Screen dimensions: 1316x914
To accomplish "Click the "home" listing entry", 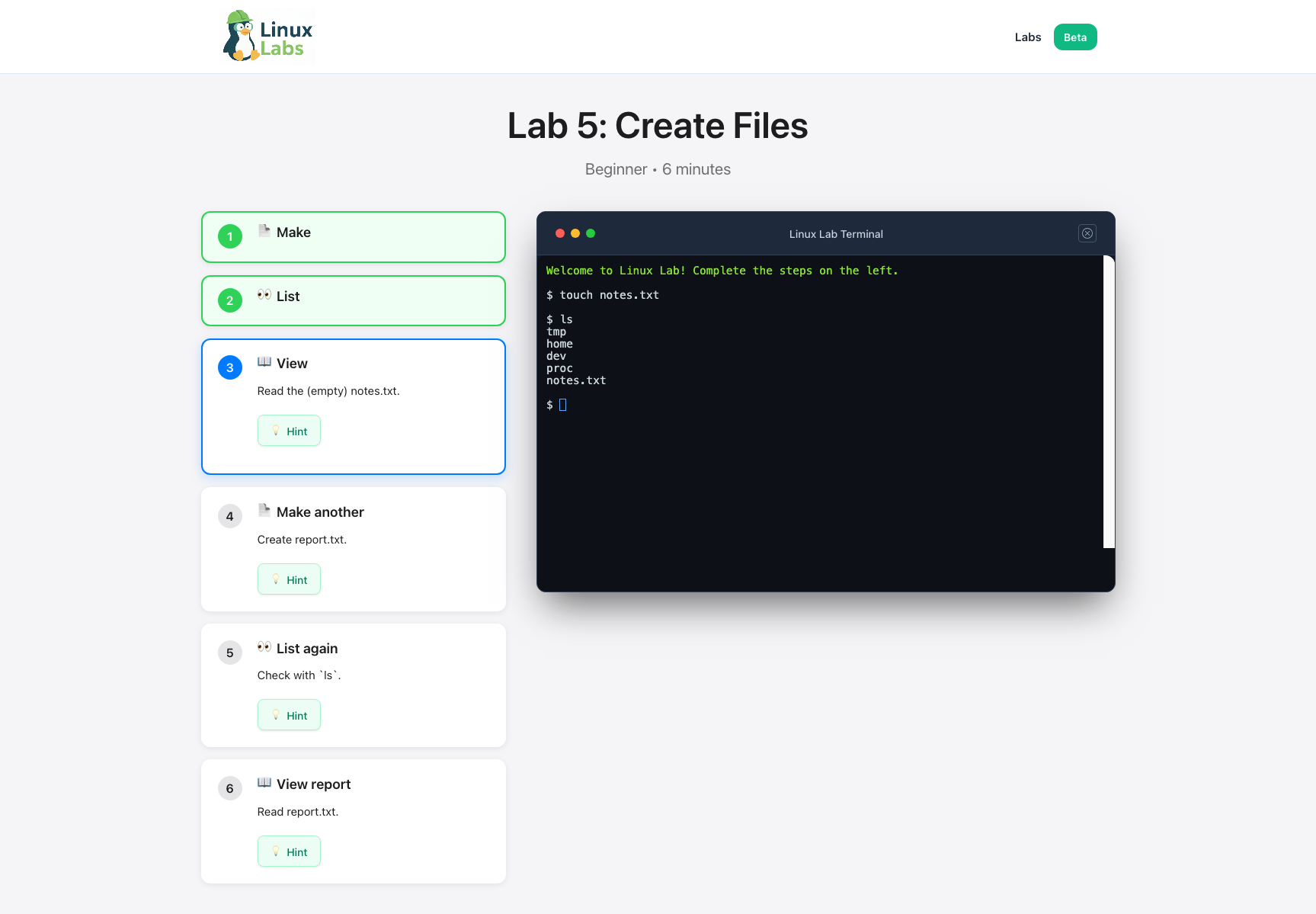I will point(559,344).
